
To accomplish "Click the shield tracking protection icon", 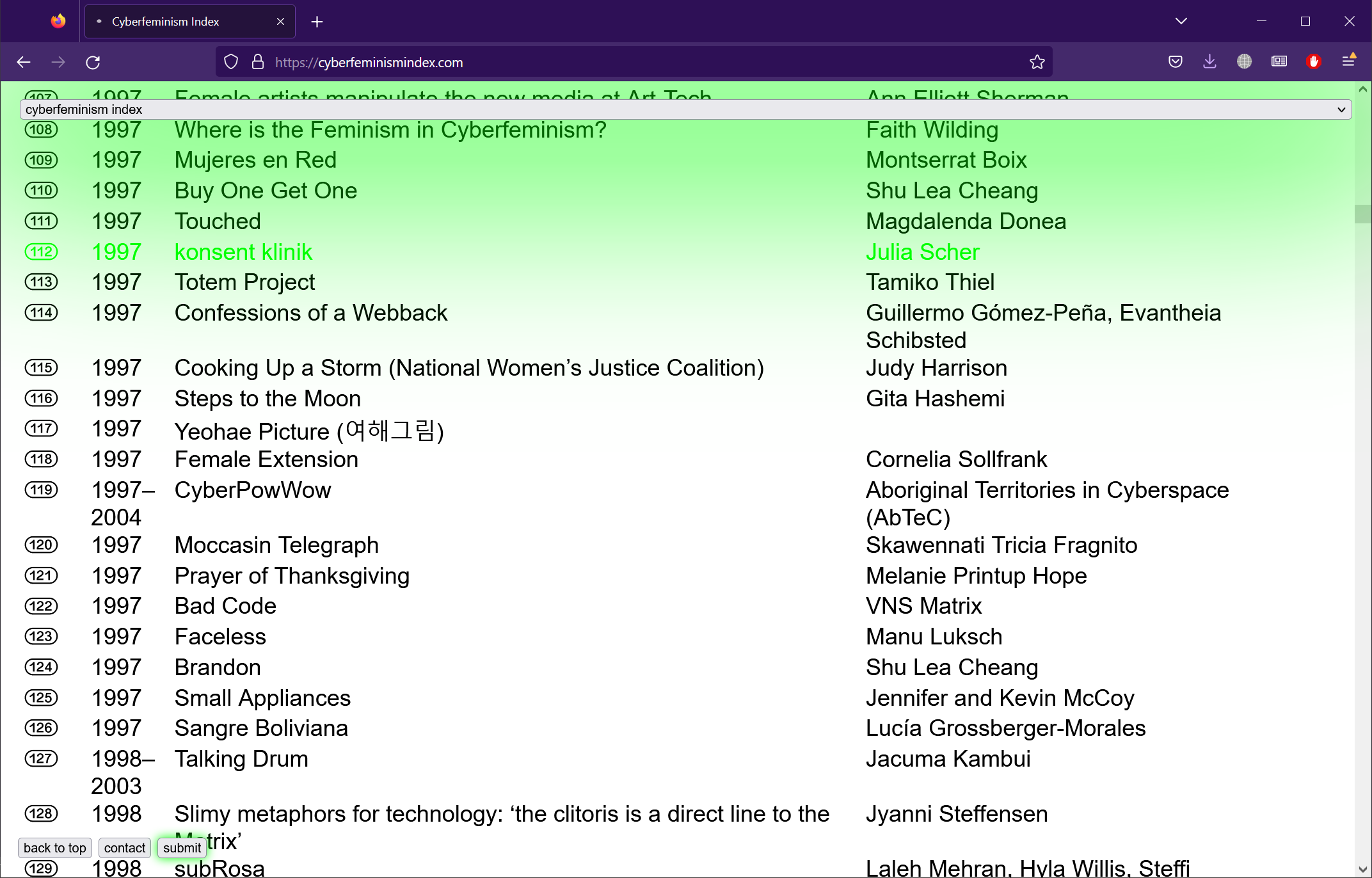I will coord(231,62).
